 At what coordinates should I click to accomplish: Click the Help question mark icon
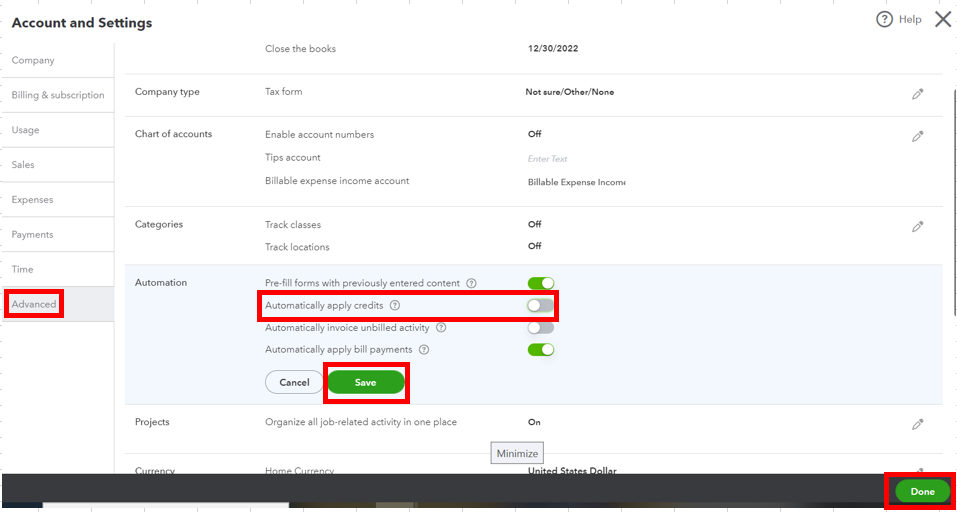(x=884, y=19)
